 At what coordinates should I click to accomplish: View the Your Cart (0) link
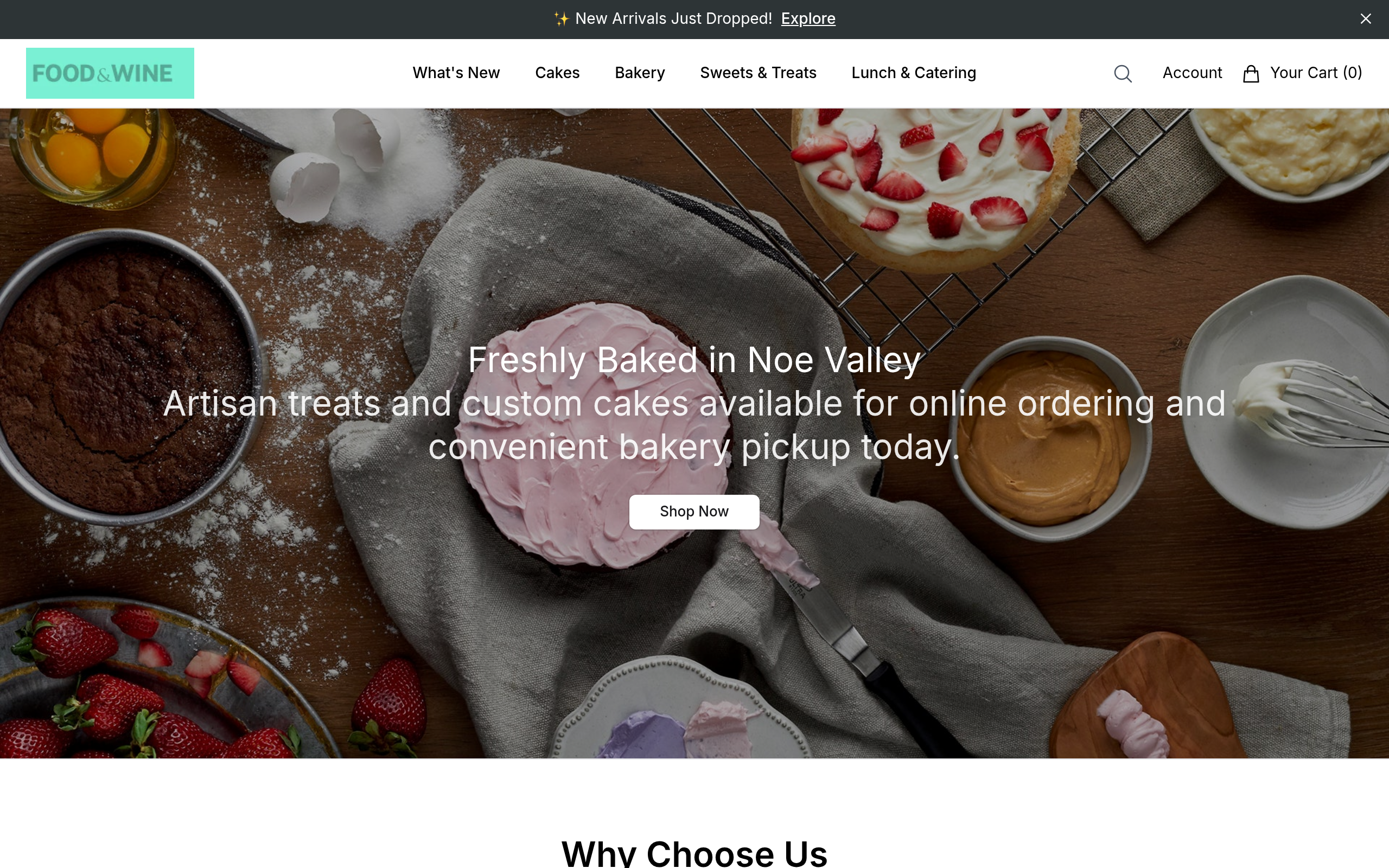click(x=1316, y=73)
